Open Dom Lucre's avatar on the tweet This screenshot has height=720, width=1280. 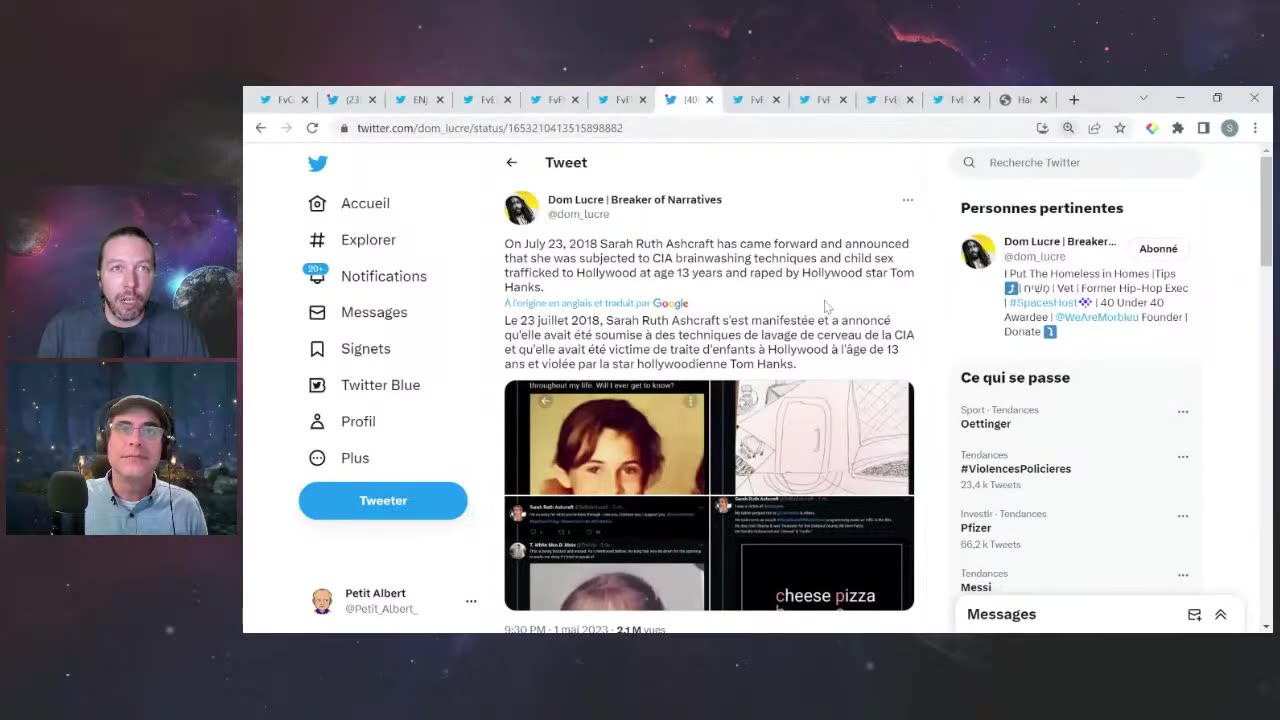[521, 207]
